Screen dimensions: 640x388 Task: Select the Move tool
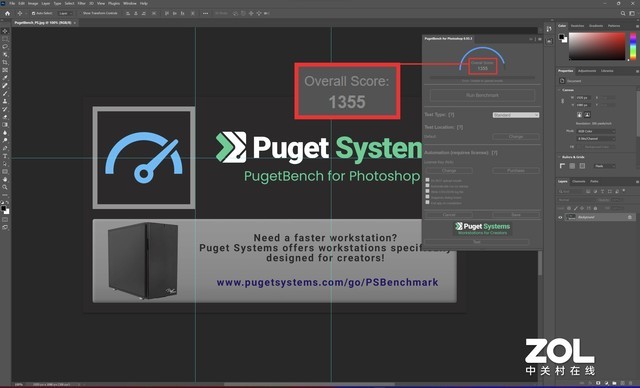tap(5, 31)
